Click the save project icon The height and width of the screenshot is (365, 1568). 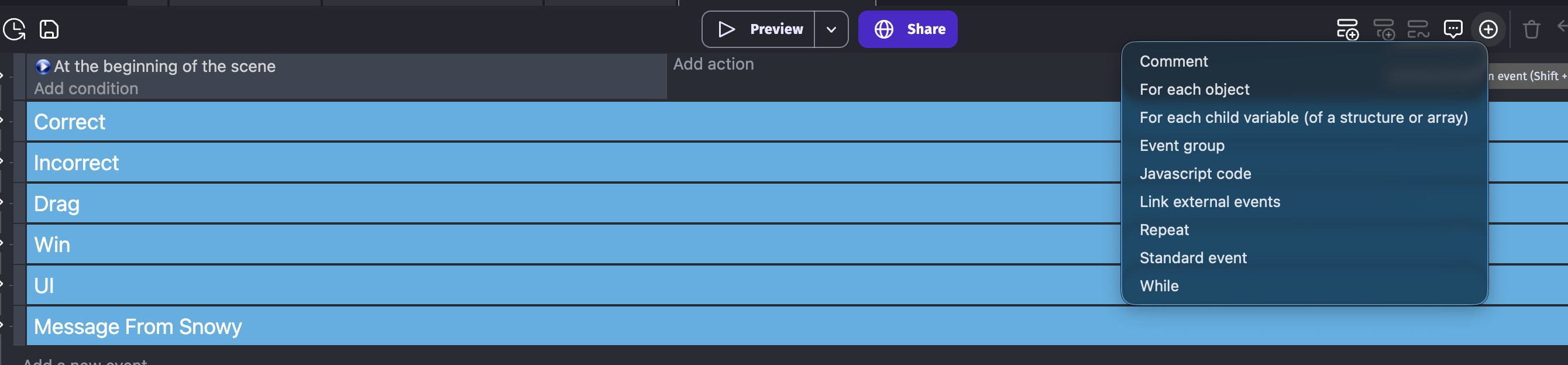click(x=49, y=29)
